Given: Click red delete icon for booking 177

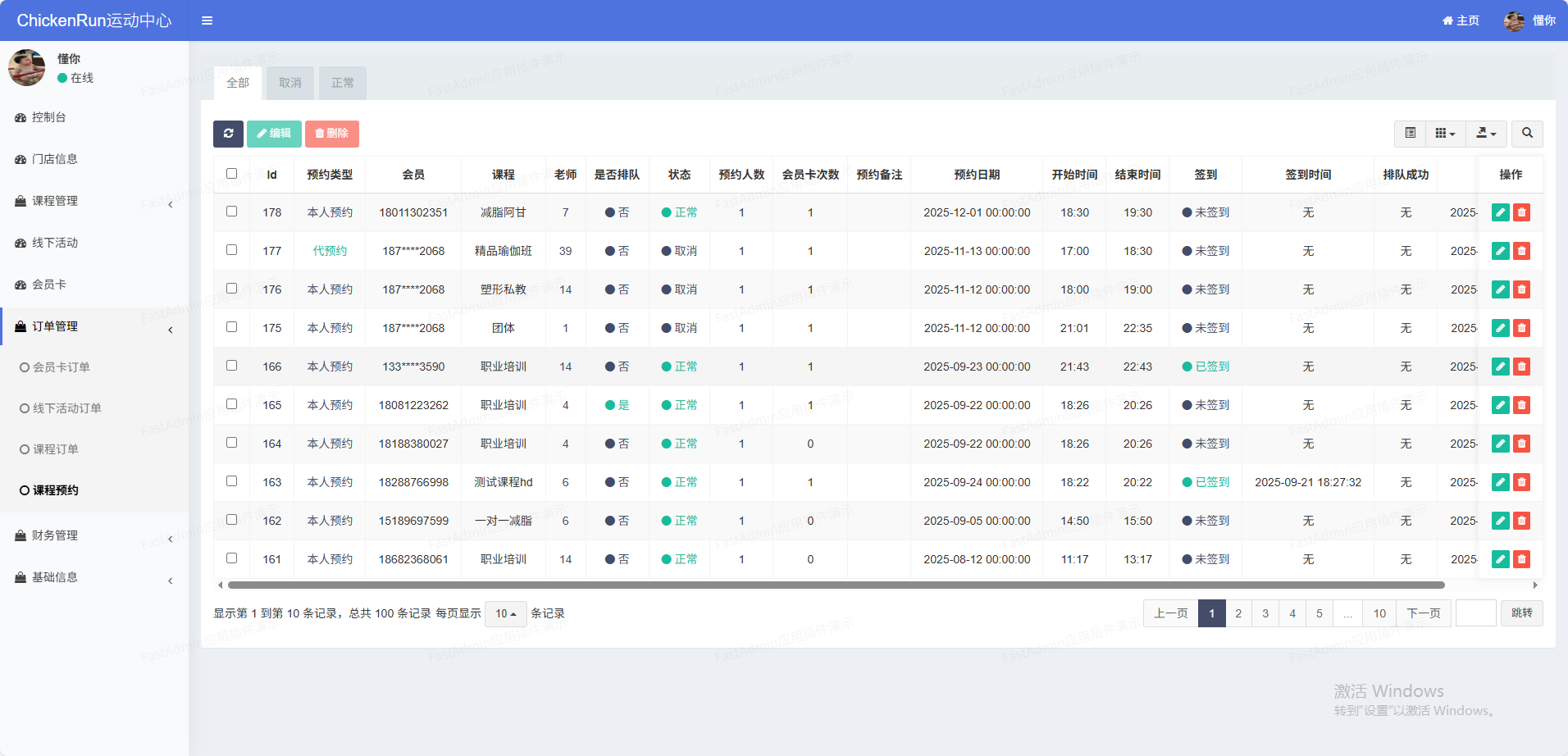Looking at the screenshot, I should [x=1521, y=251].
